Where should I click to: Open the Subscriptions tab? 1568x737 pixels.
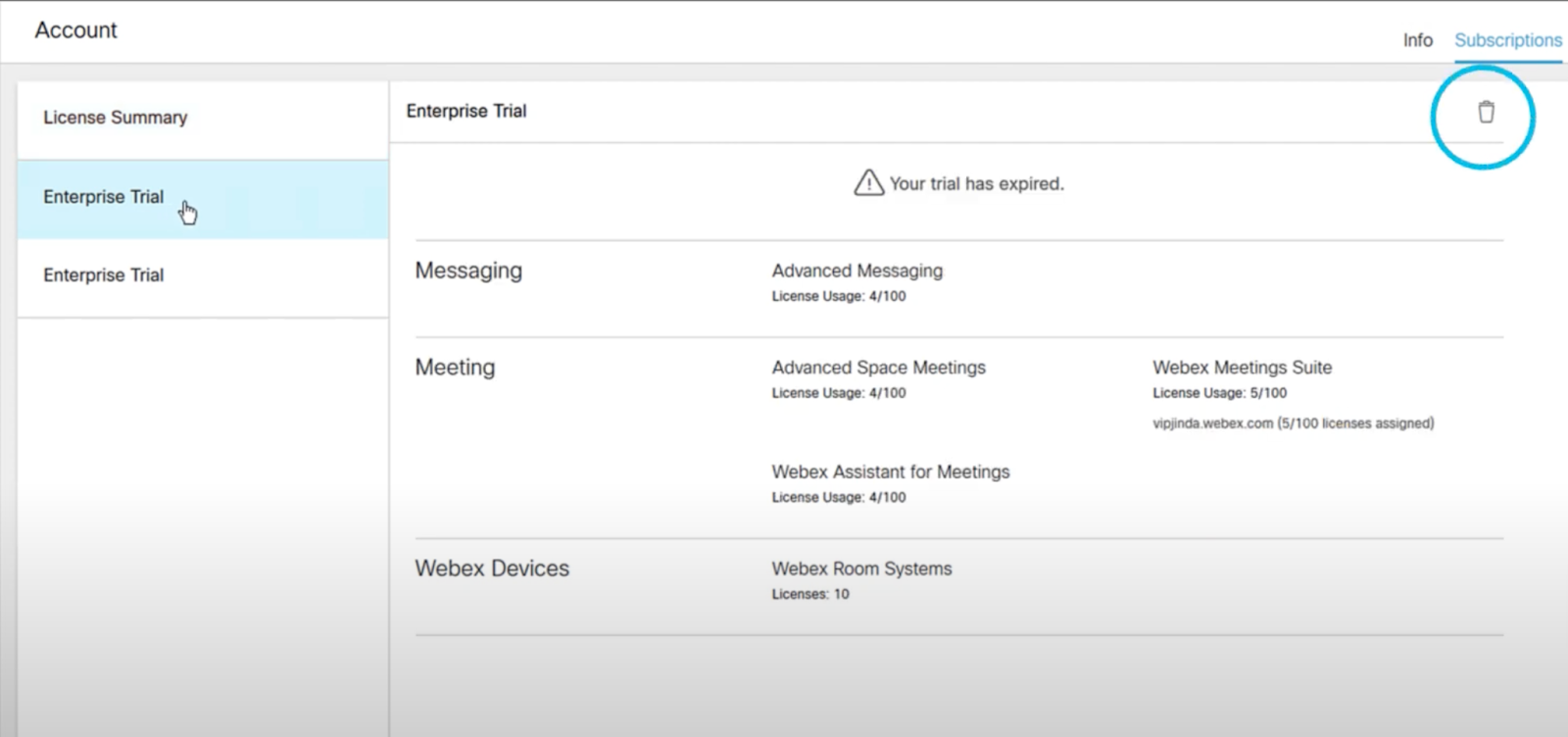click(x=1508, y=40)
